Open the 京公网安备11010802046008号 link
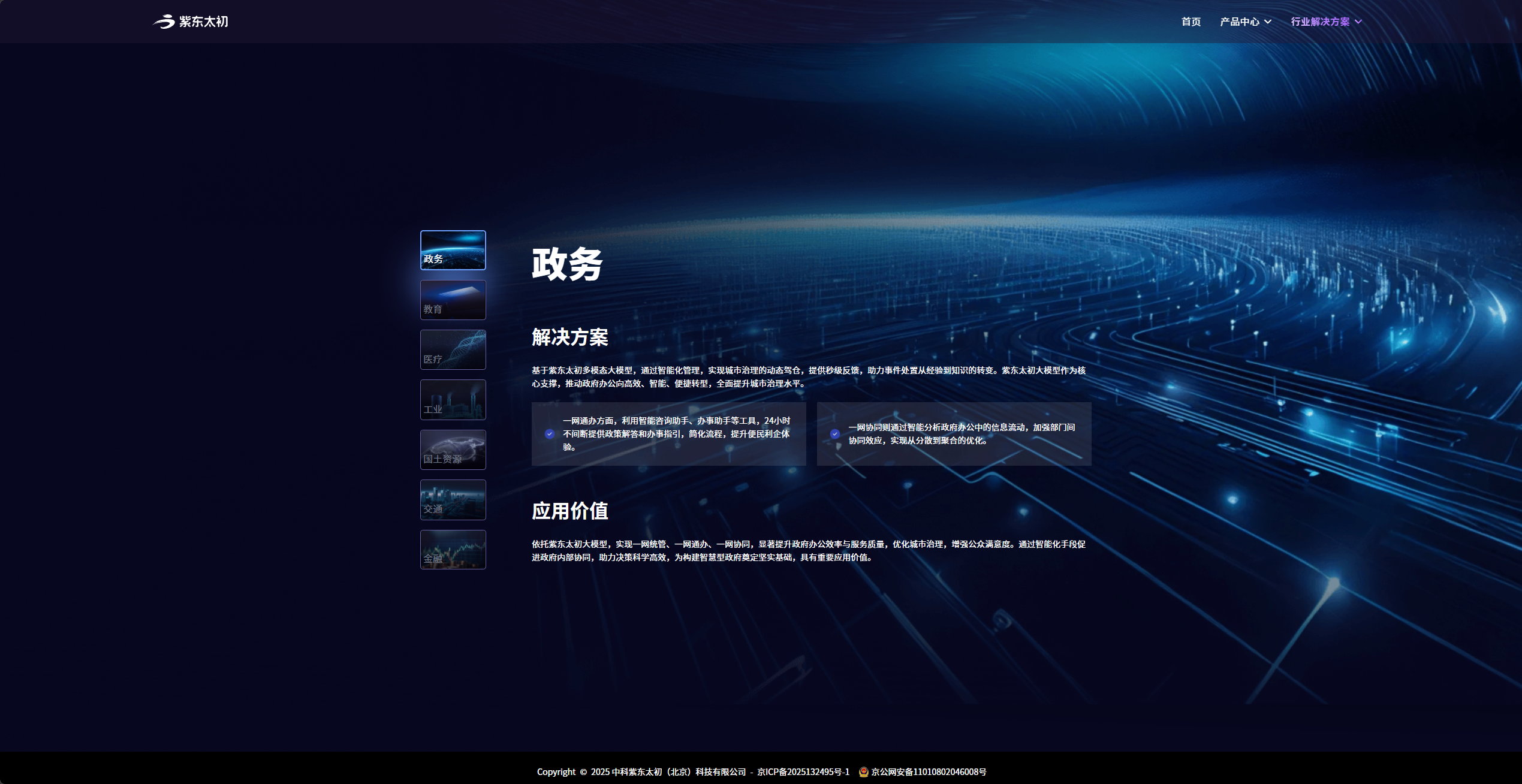 [929, 772]
